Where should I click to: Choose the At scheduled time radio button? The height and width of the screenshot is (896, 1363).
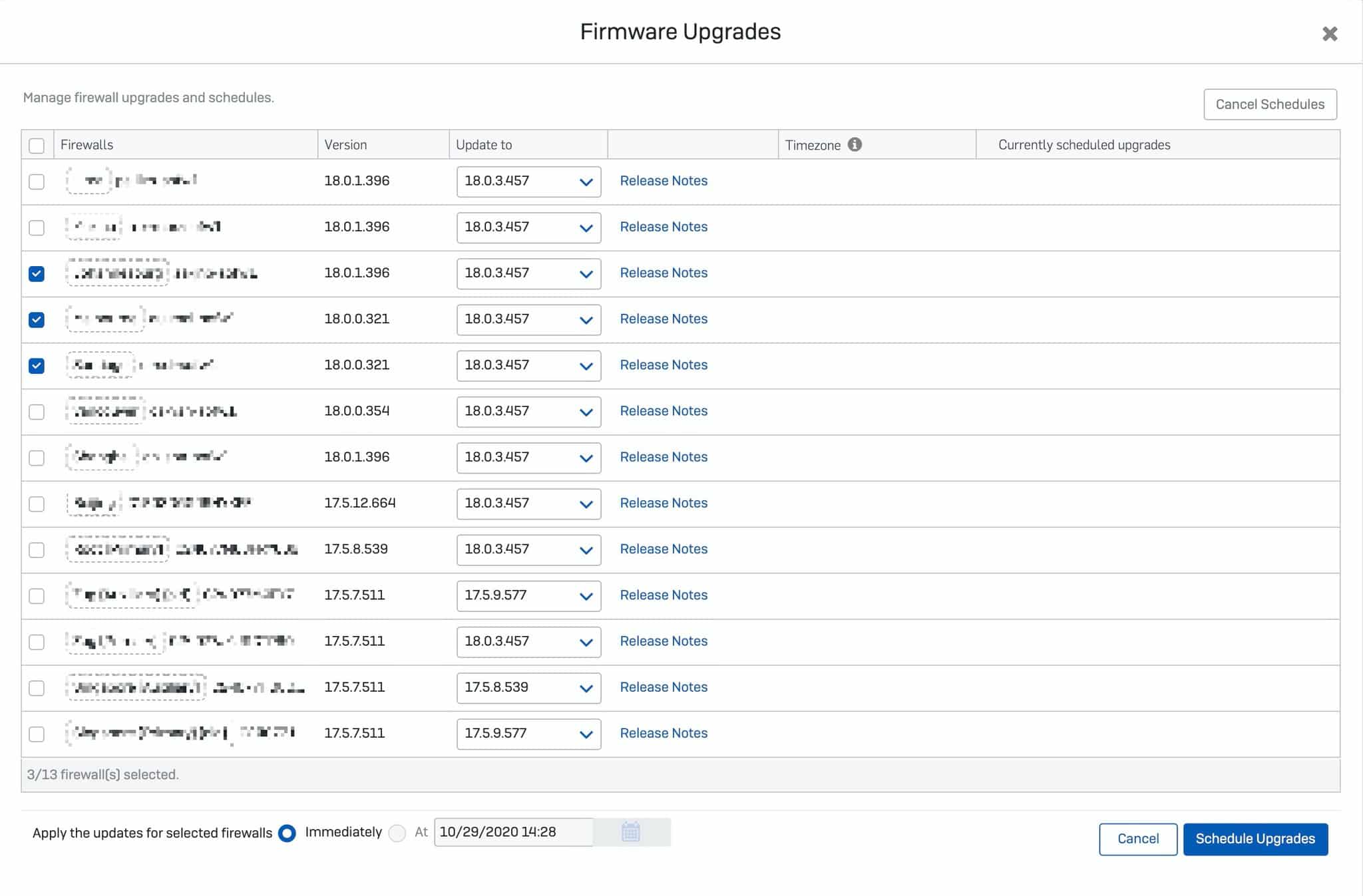397,833
